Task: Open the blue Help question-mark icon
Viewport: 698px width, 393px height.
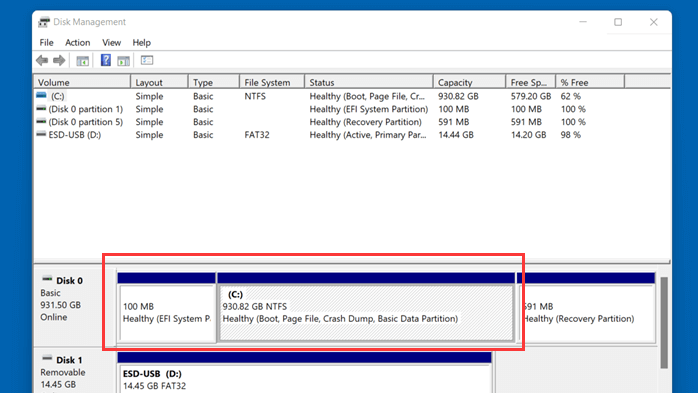Action: pyautogui.click(x=106, y=60)
